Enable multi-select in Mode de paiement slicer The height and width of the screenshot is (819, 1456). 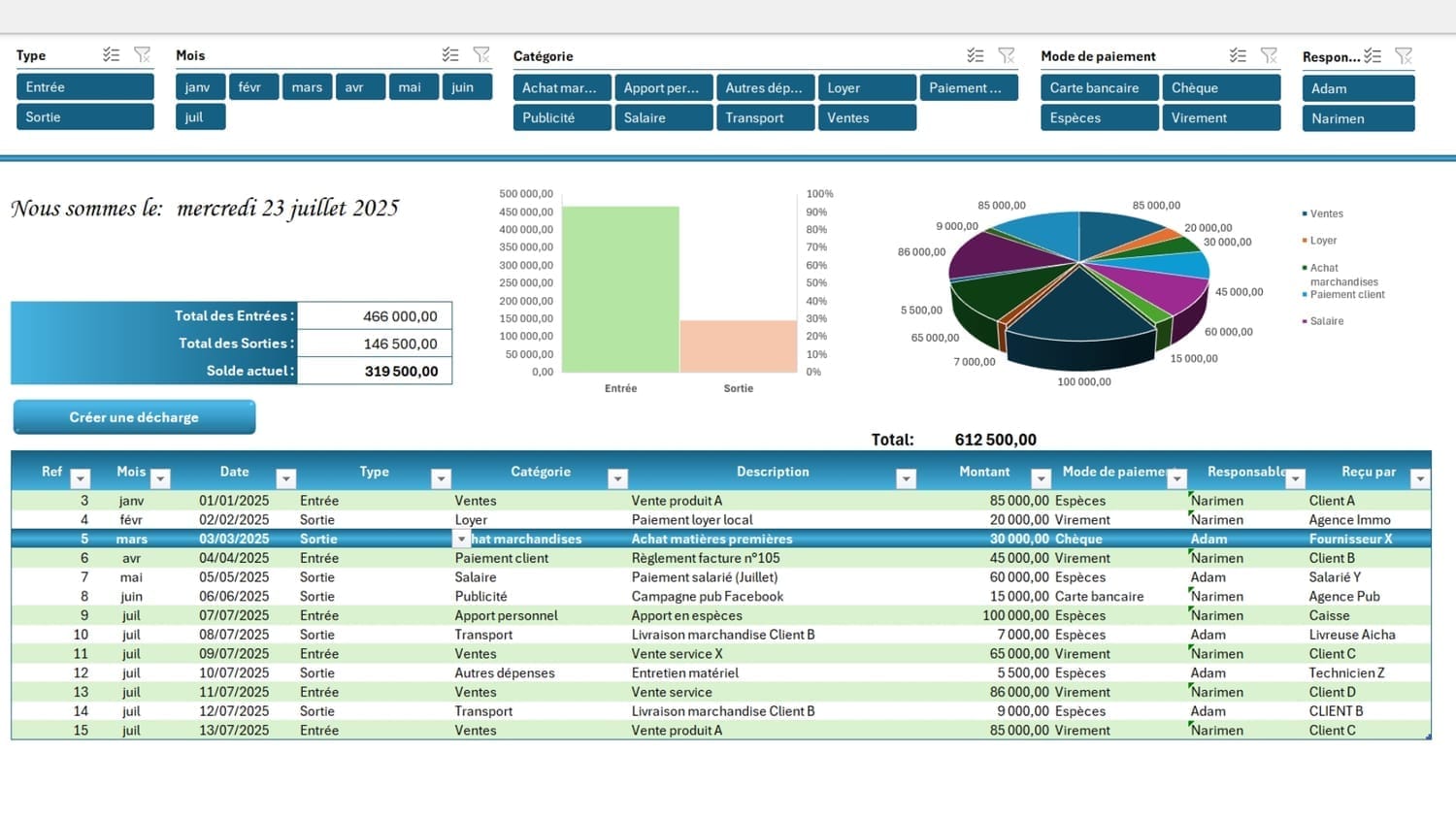1238,56
